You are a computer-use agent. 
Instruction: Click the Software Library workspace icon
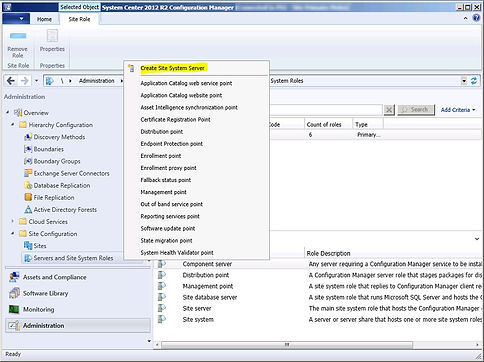click(x=14, y=293)
